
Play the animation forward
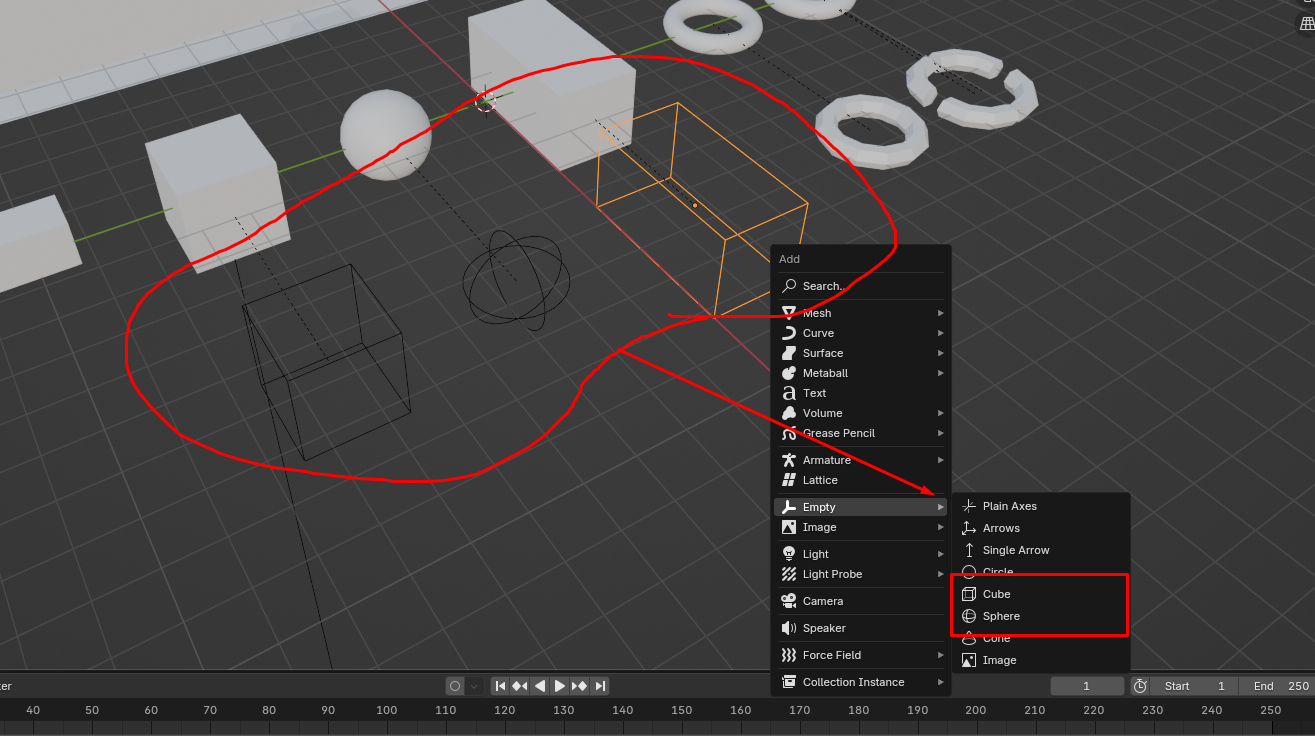click(560, 686)
